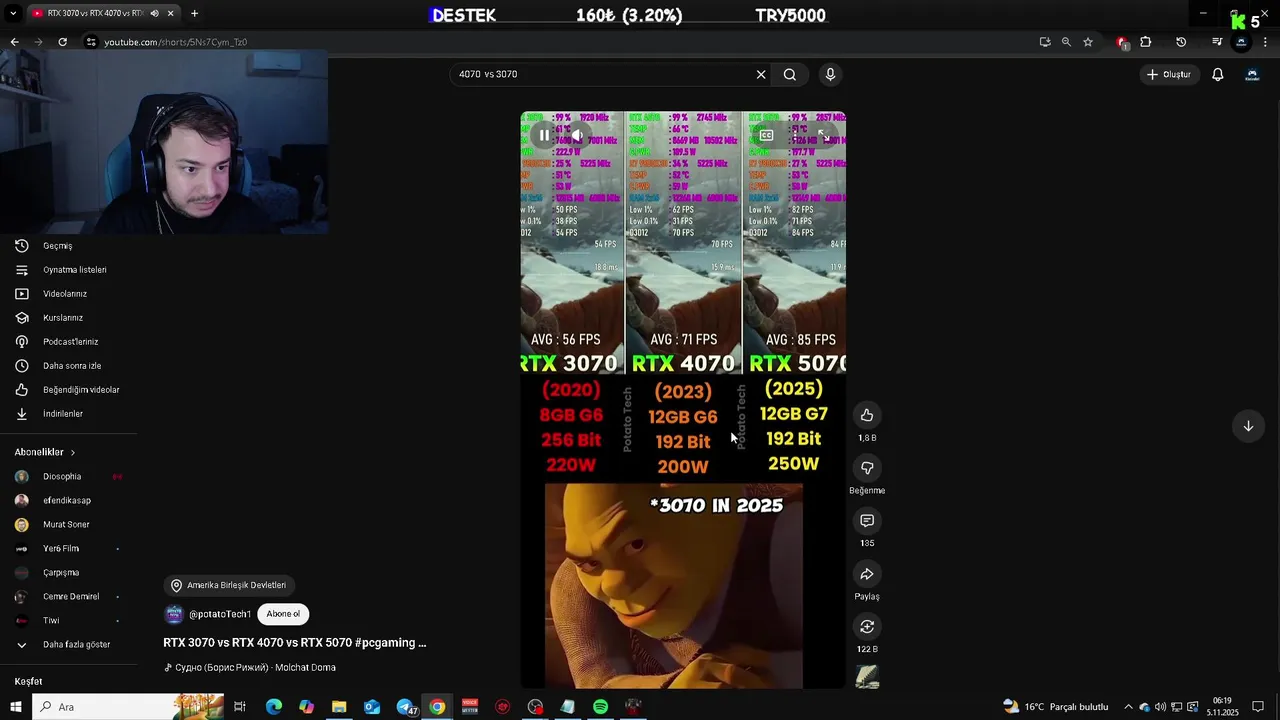The height and width of the screenshot is (720, 1280).
Task: Toggle captions on the Shorts player
Action: (766, 135)
